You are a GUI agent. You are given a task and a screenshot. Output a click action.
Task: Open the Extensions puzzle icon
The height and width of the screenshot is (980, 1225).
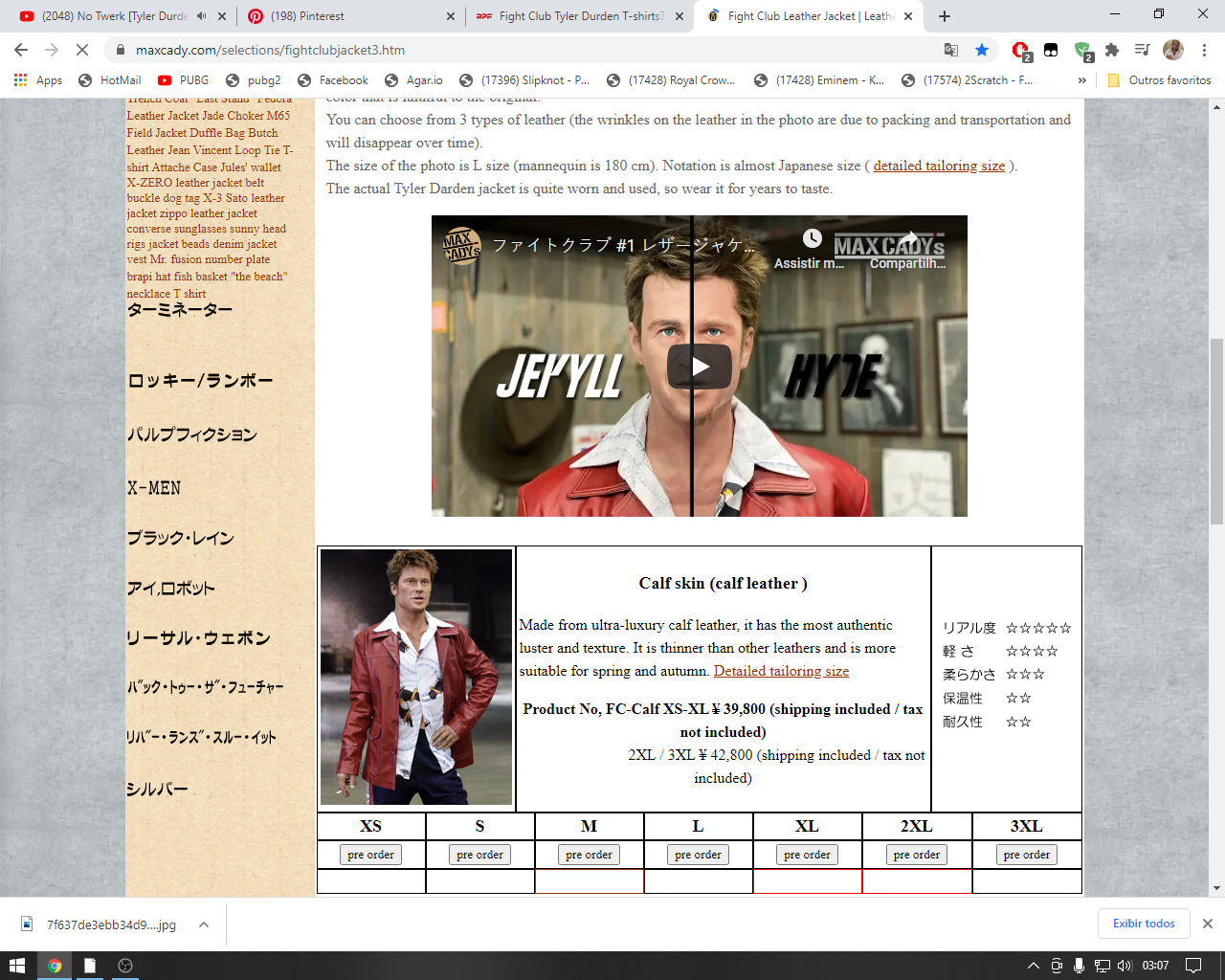point(1112,50)
